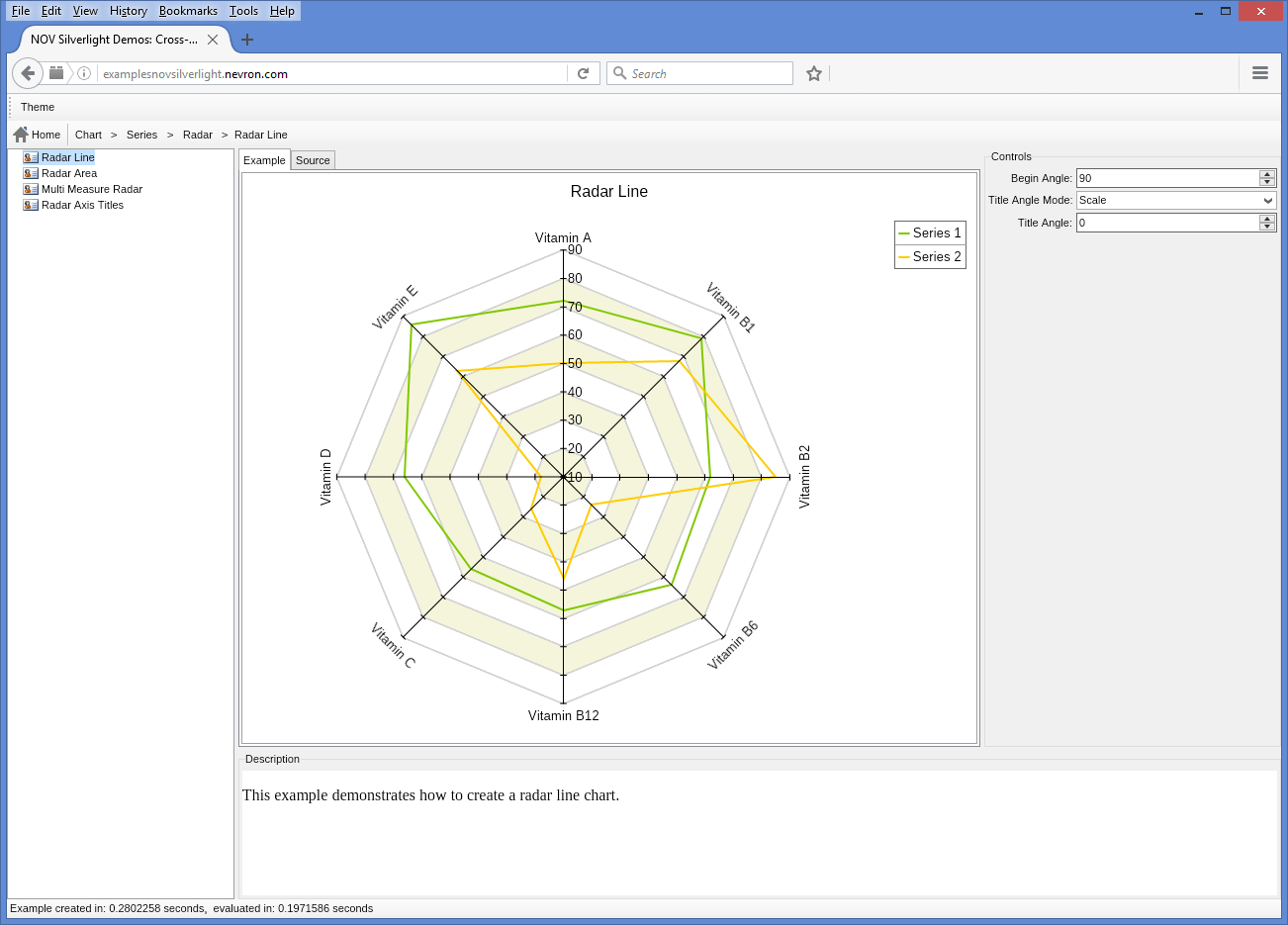Increase Begin Angle with up arrow
The image size is (1288, 925).
click(1267, 174)
